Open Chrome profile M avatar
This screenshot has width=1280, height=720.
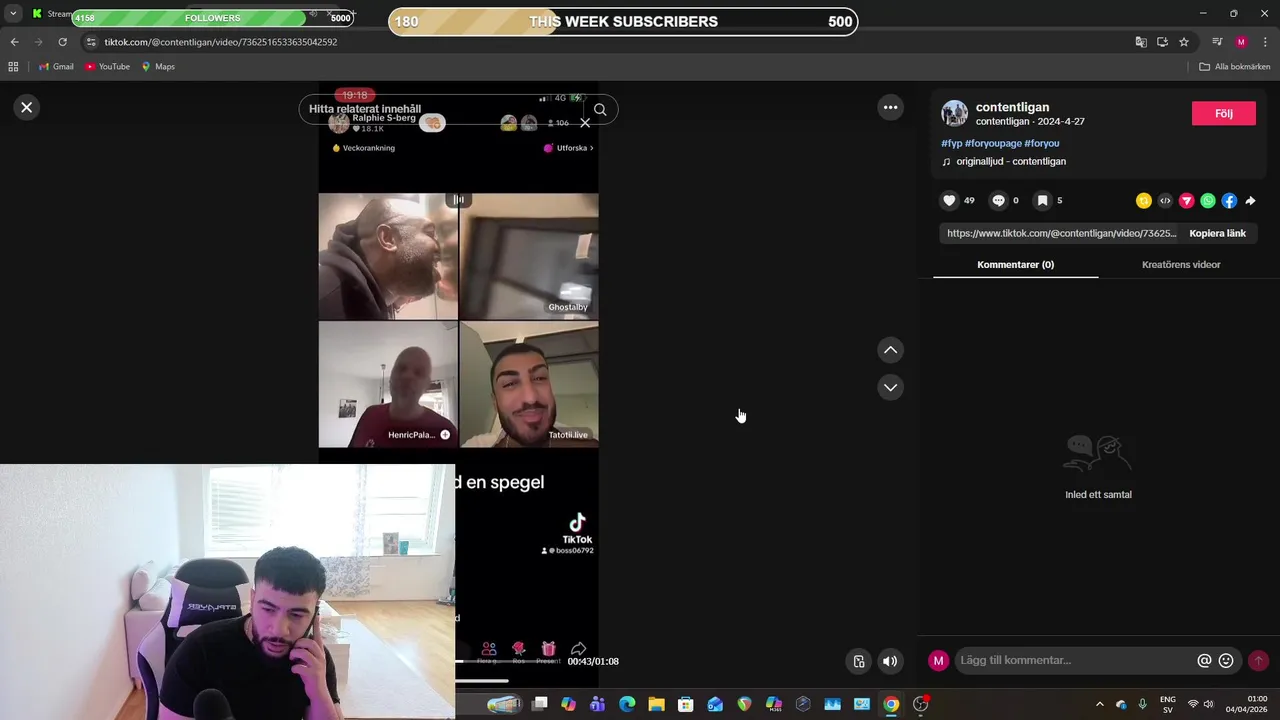(1241, 42)
